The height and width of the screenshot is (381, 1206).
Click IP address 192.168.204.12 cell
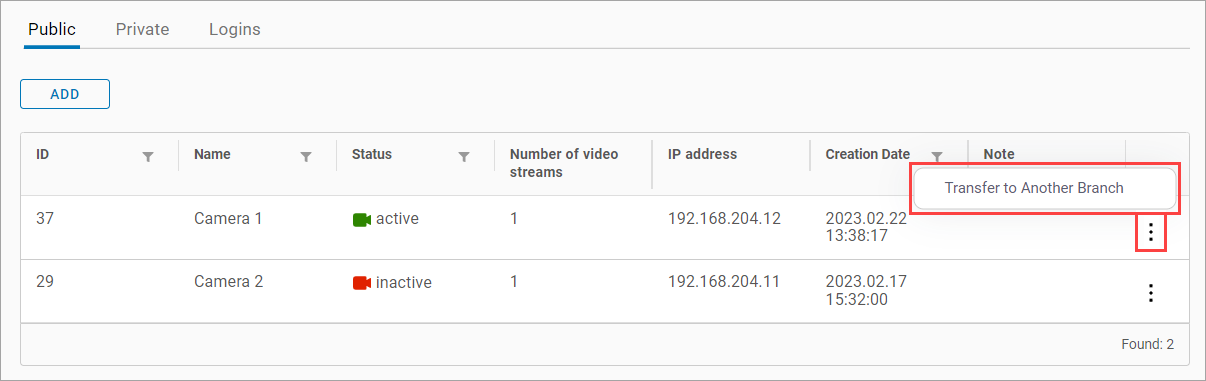[x=724, y=218]
